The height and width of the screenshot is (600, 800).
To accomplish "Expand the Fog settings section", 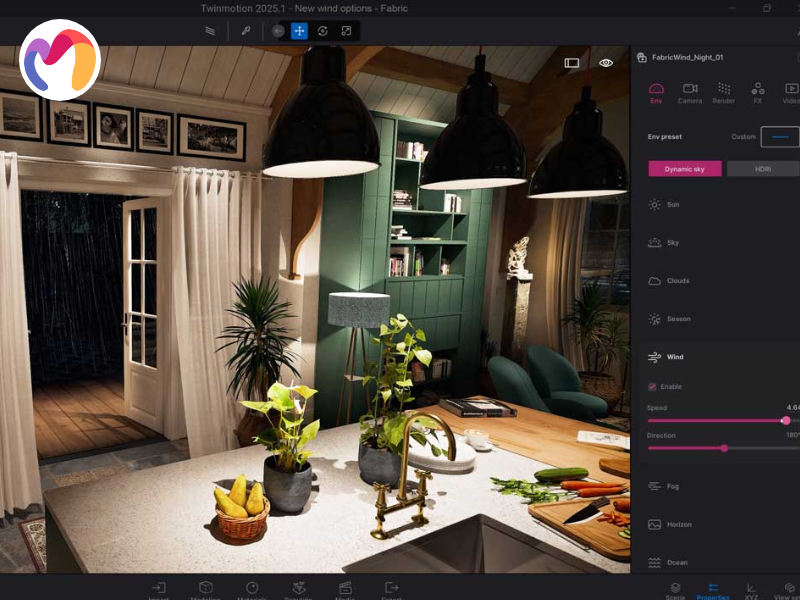I will 672,486.
